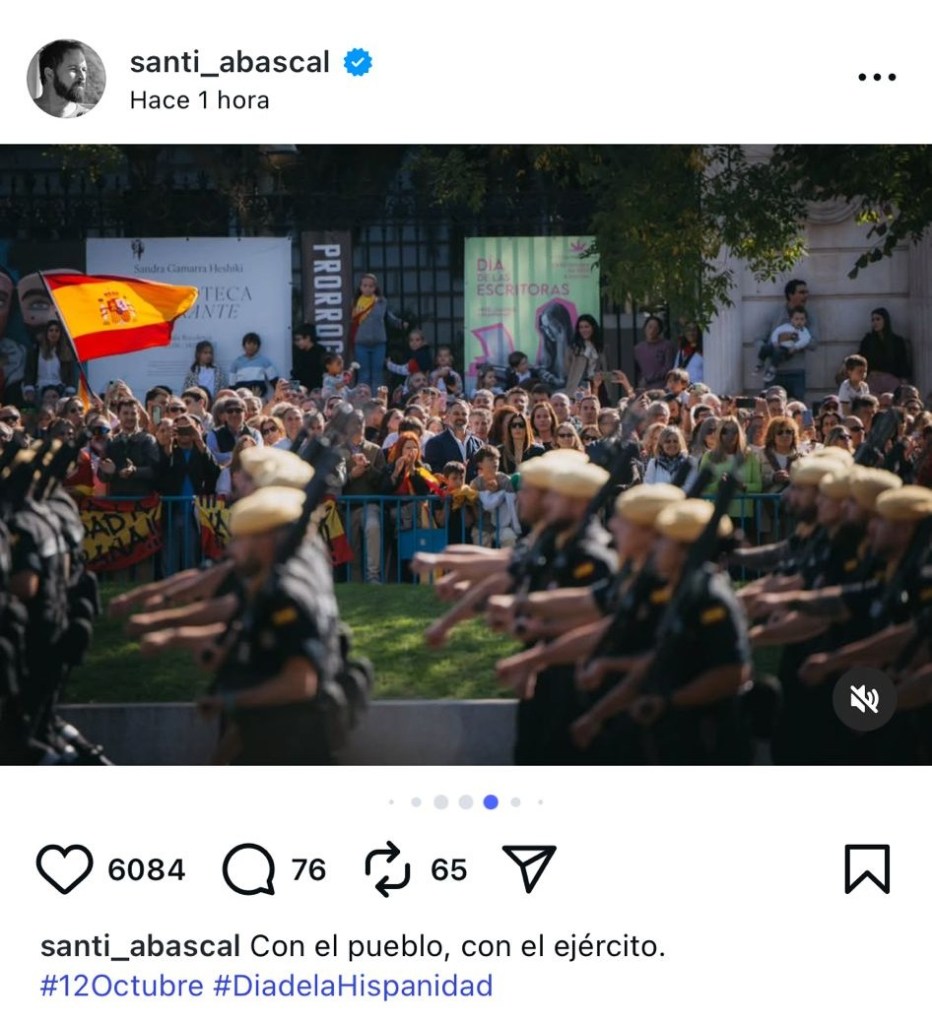Open the three-dot post options menu
The image size is (932, 1023).
click(x=877, y=77)
